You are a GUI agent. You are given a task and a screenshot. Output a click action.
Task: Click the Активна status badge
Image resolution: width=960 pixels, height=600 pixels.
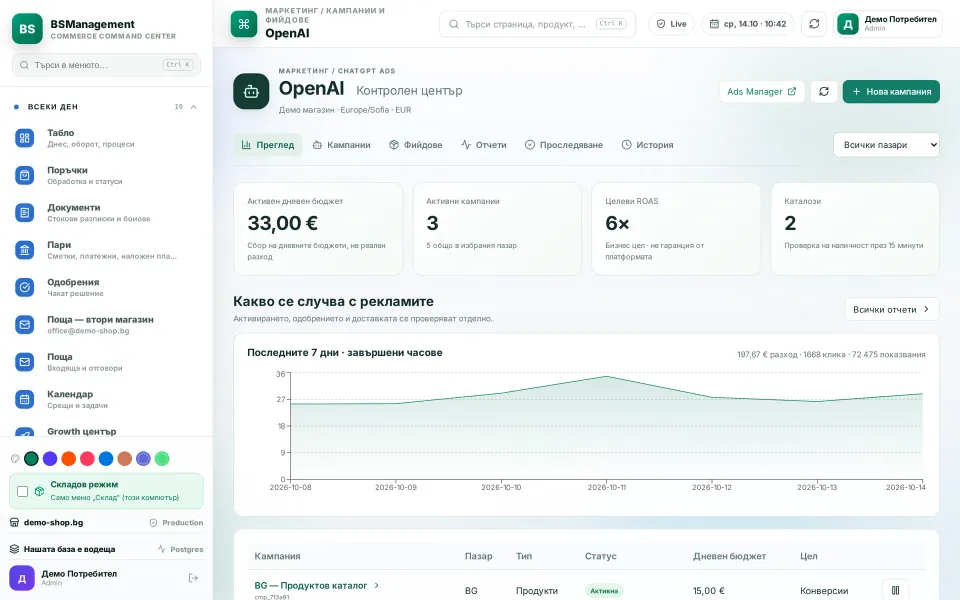click(x=604, y=591)
